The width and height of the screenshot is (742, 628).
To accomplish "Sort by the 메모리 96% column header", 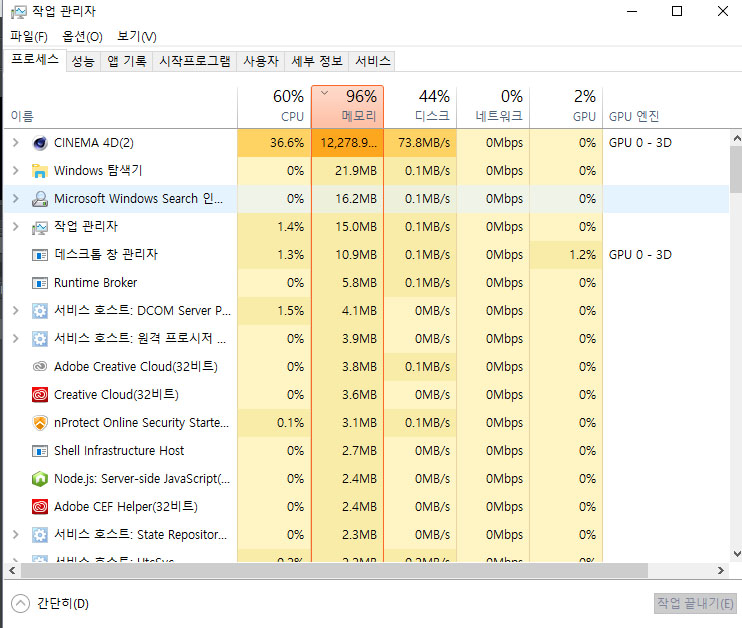I will (x=347, y=107).
